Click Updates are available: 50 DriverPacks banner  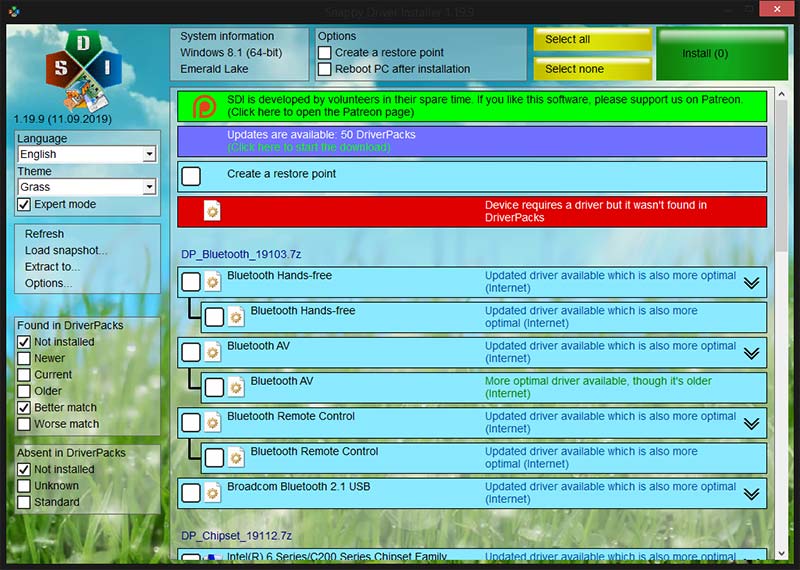pyautogui.click(x=472, y=141)
